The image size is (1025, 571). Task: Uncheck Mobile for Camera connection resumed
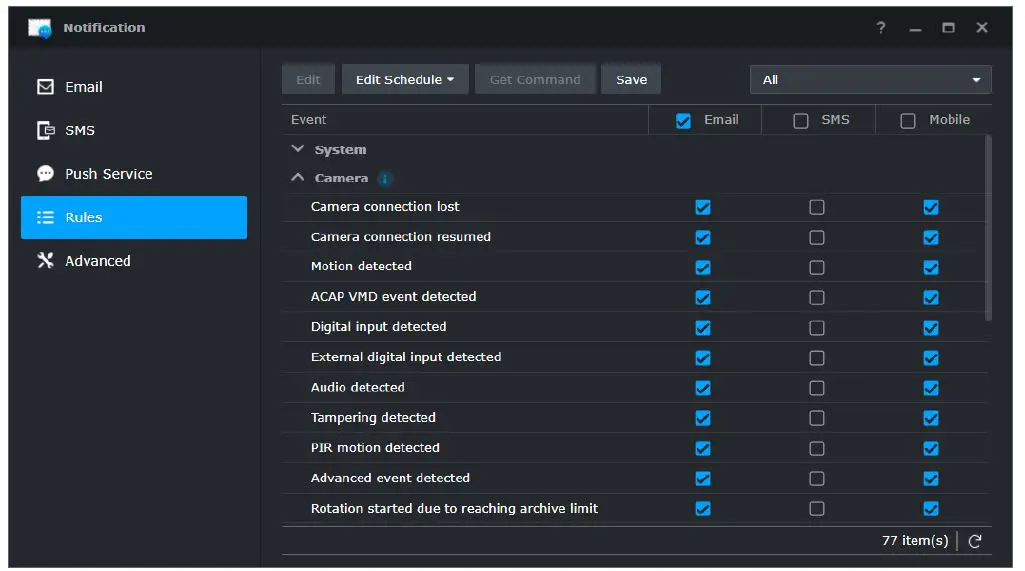pyautogui.click(x=931, y=237)
